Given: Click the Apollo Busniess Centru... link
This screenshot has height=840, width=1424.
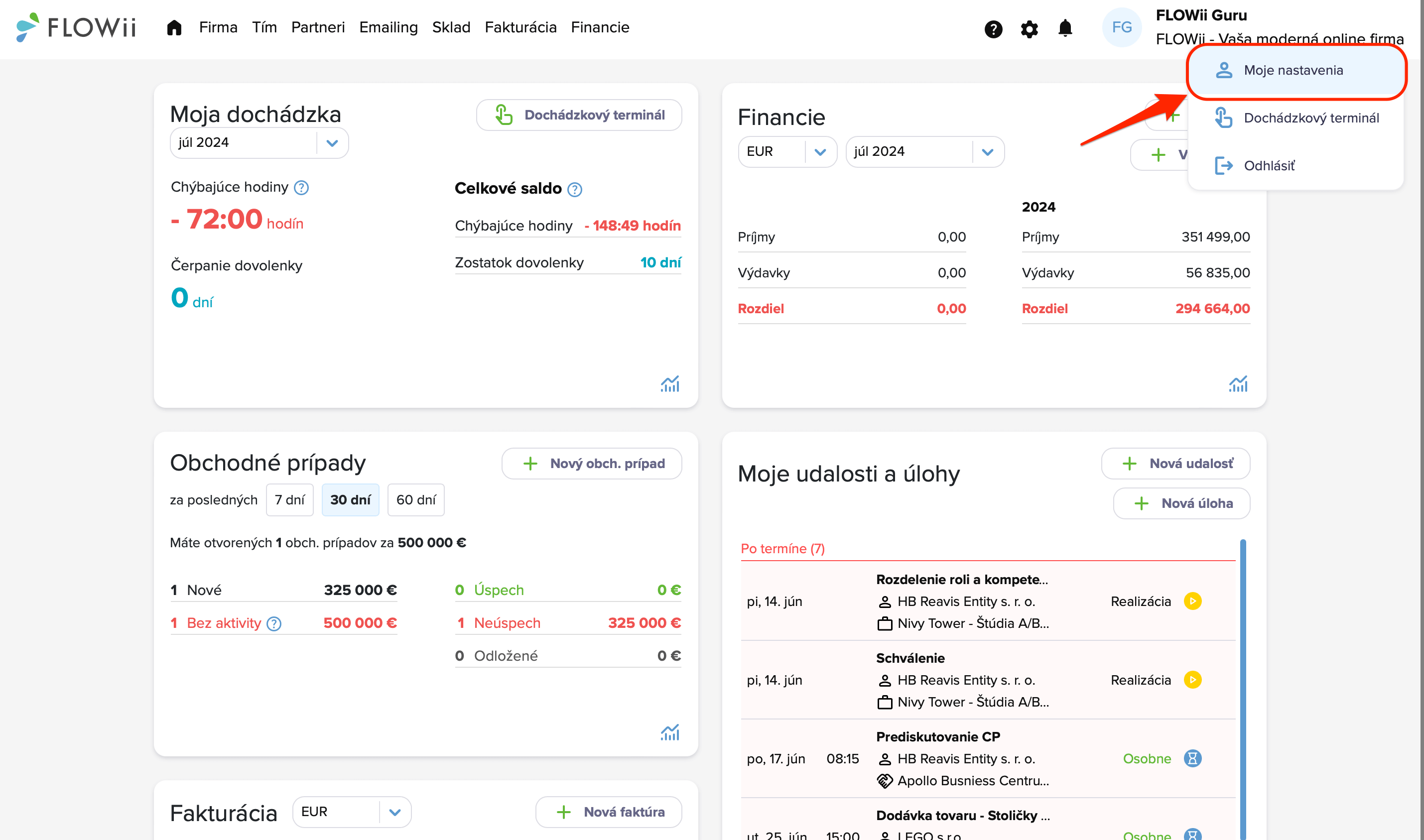Looking at the screenshot, I should click(x=973, y=781).
